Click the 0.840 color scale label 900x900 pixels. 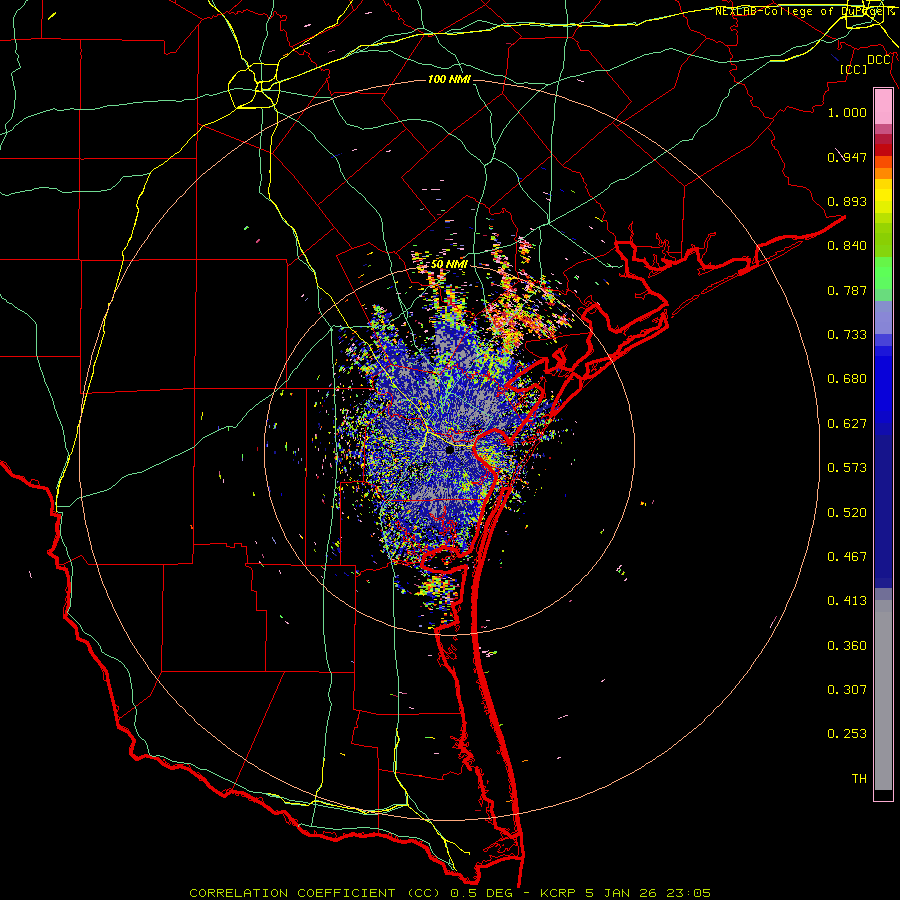point(847,246)
